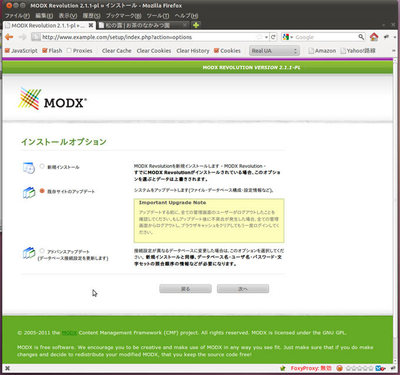Click the search magnifier icon

361,37
